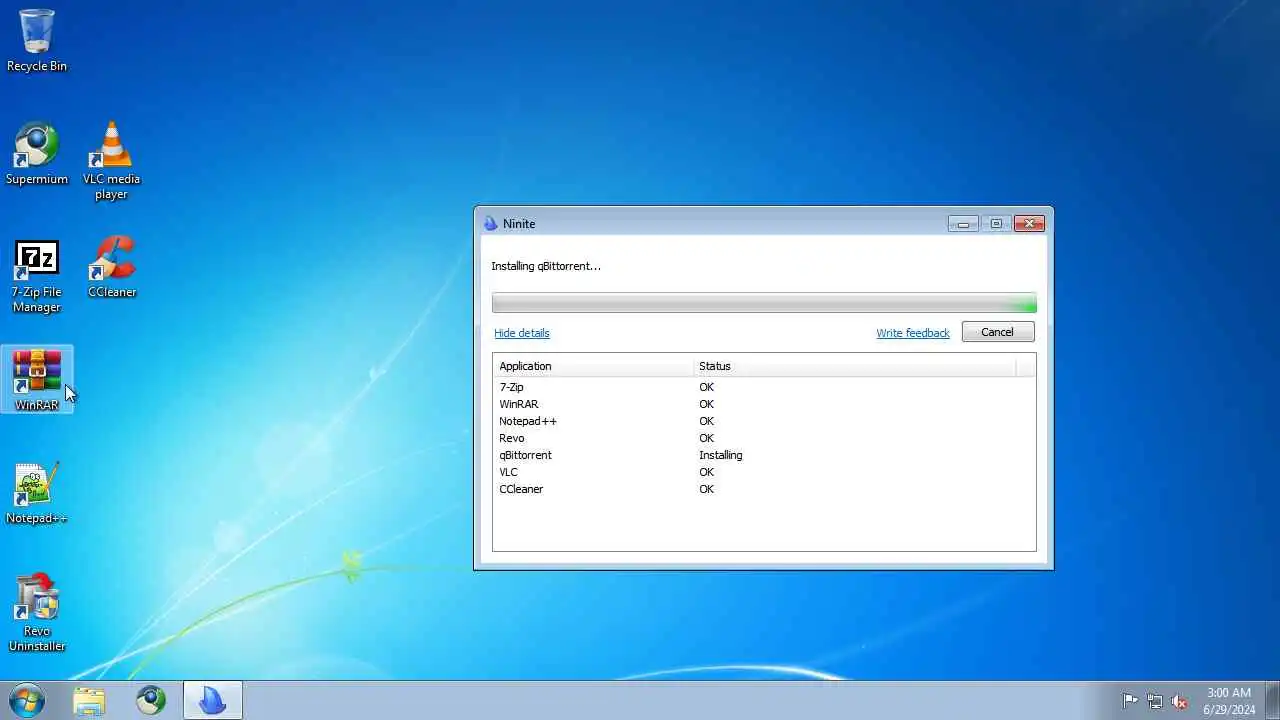Click the "Installing qBittorrent…" status text
This screenshot has height=720, width=1280.
tap(546, 266)
